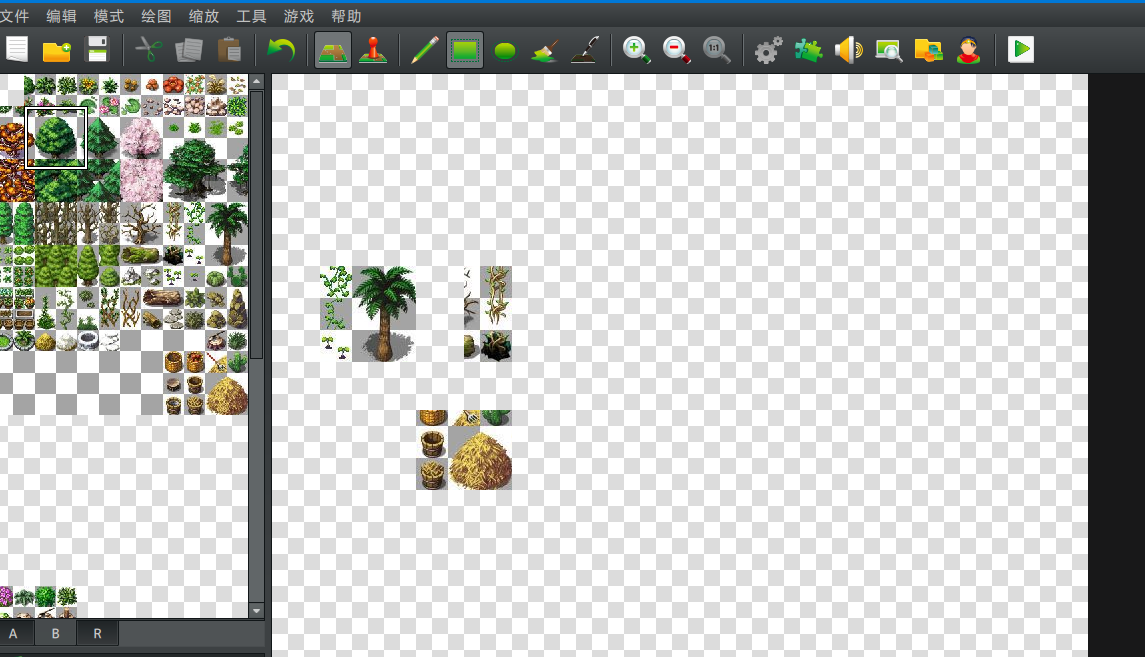Select the Ellipse drawing tool
The image size is (1145, 657).
505,50
